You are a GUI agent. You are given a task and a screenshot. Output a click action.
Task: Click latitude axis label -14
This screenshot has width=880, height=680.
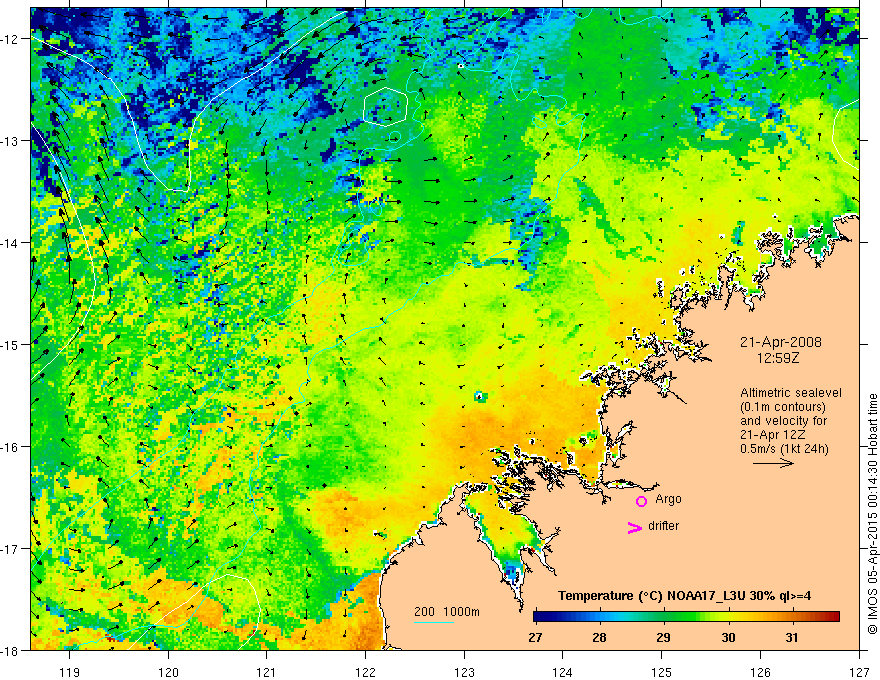tap(10, 243)
